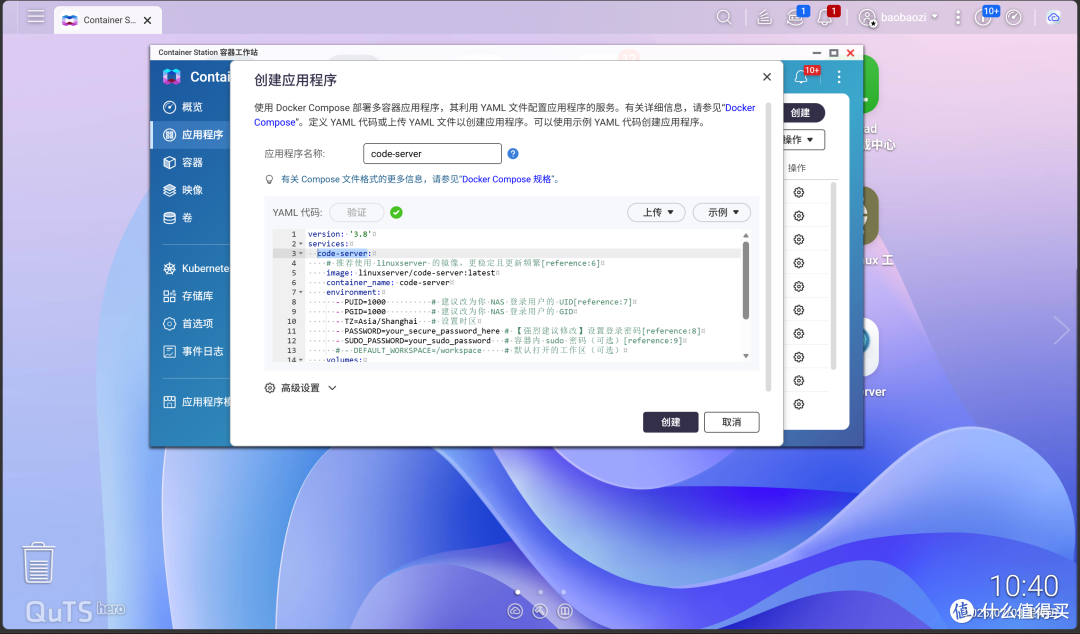This screenshot has height=634, width=1080.
Task: Click the myQNAPcloud cloud icon
Action: coord(1054,17)
